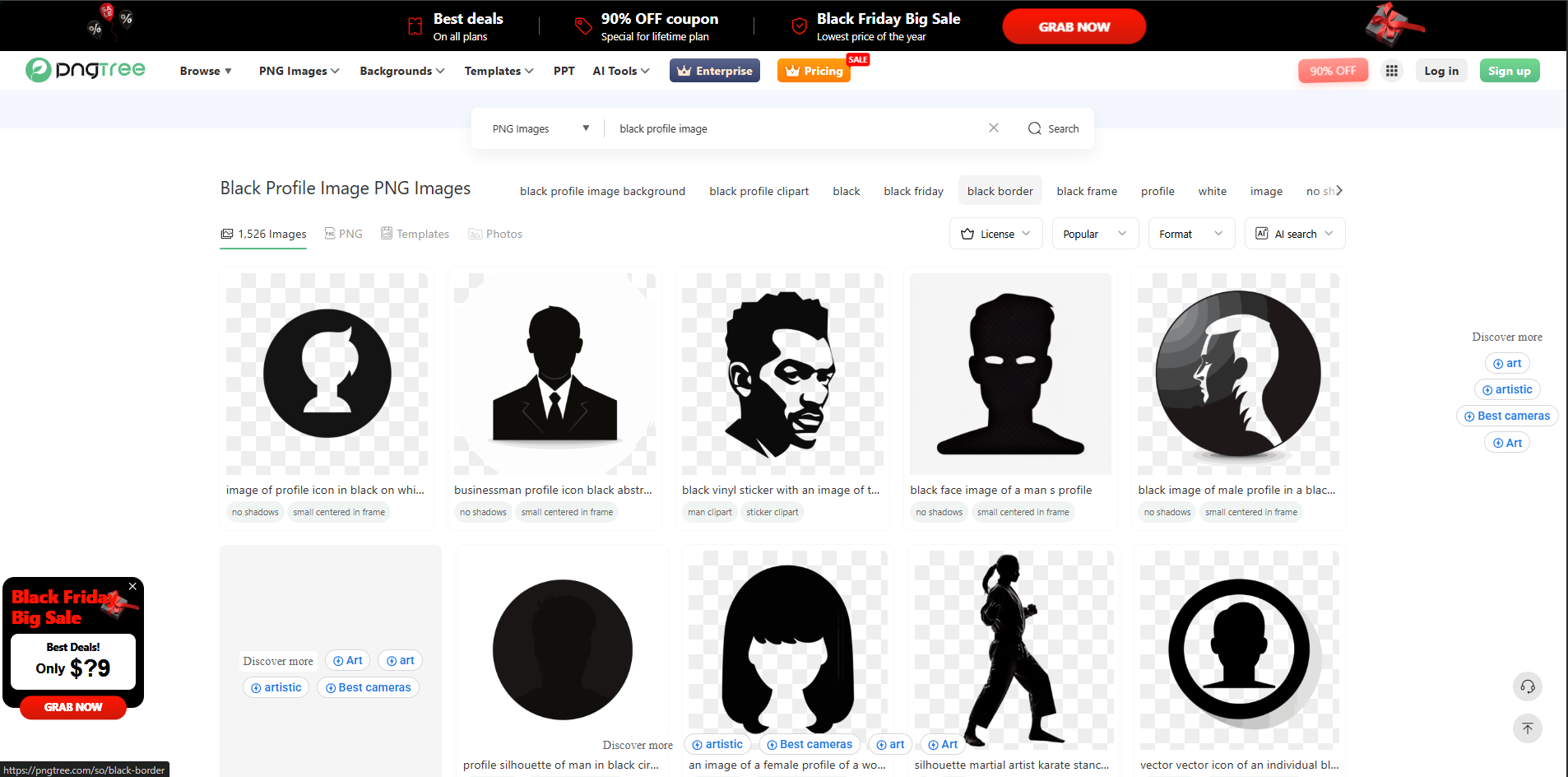Image resolution: width=1568 pixels, height=777 pixels.
Task: Switch to the Photos tab
Action: (x=494, y=234)
